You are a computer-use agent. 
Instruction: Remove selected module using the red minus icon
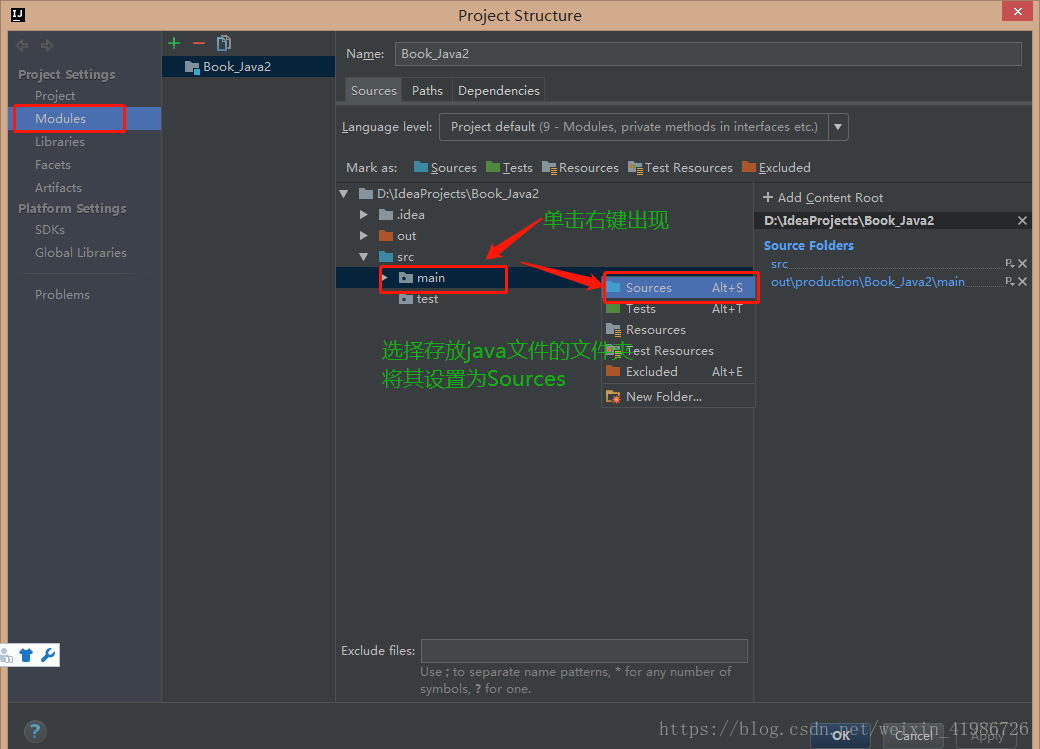(x=199, y=43)
